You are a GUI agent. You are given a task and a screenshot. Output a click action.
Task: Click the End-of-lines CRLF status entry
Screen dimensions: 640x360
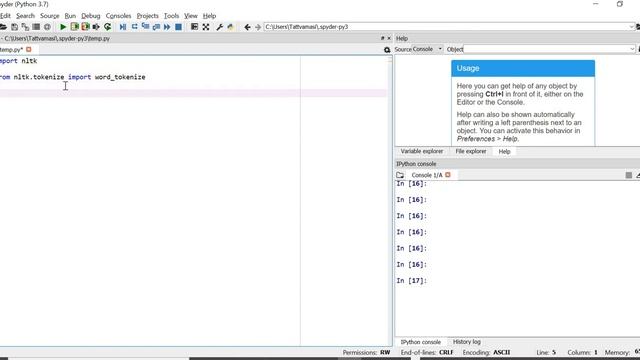[427, 353]
